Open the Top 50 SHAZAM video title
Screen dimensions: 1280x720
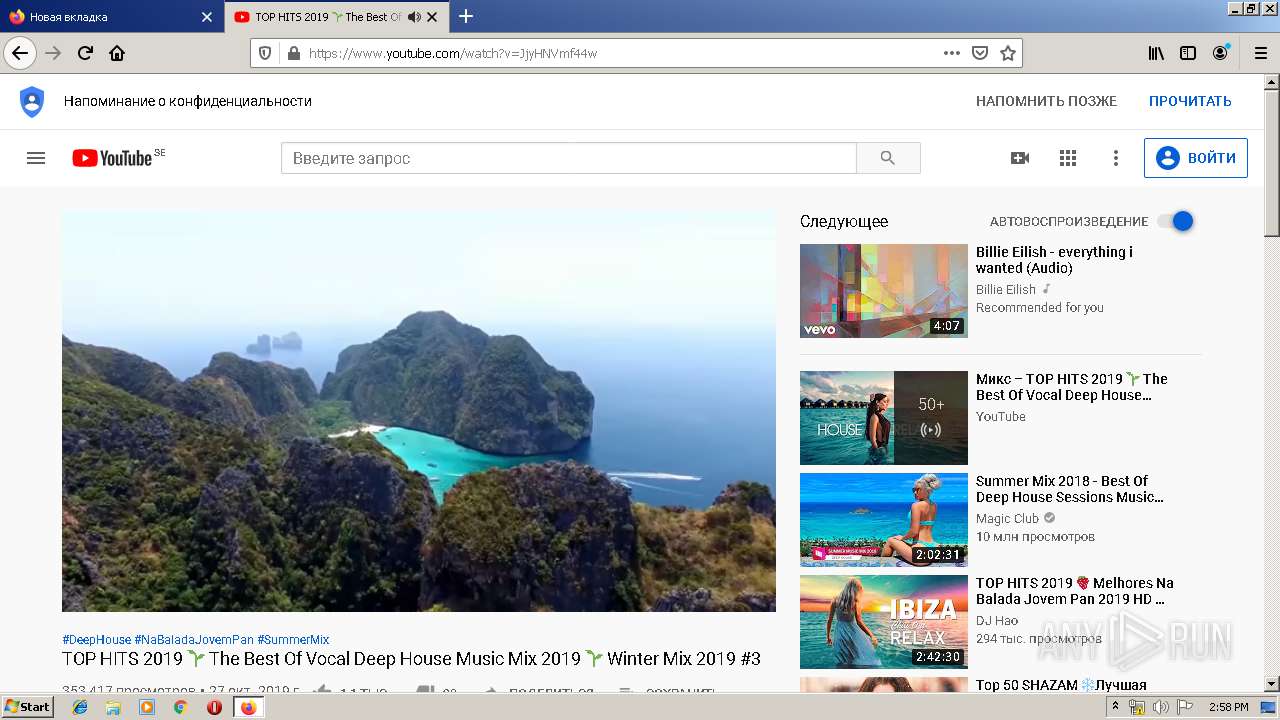click(1061, 685)
